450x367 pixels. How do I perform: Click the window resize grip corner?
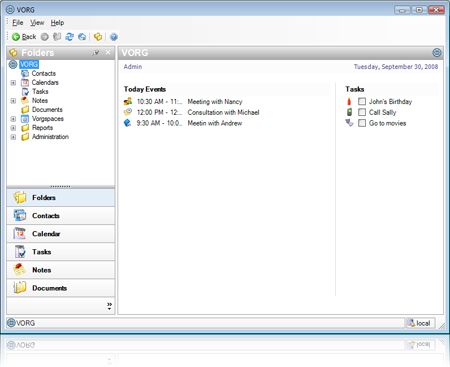pos(442,325)
